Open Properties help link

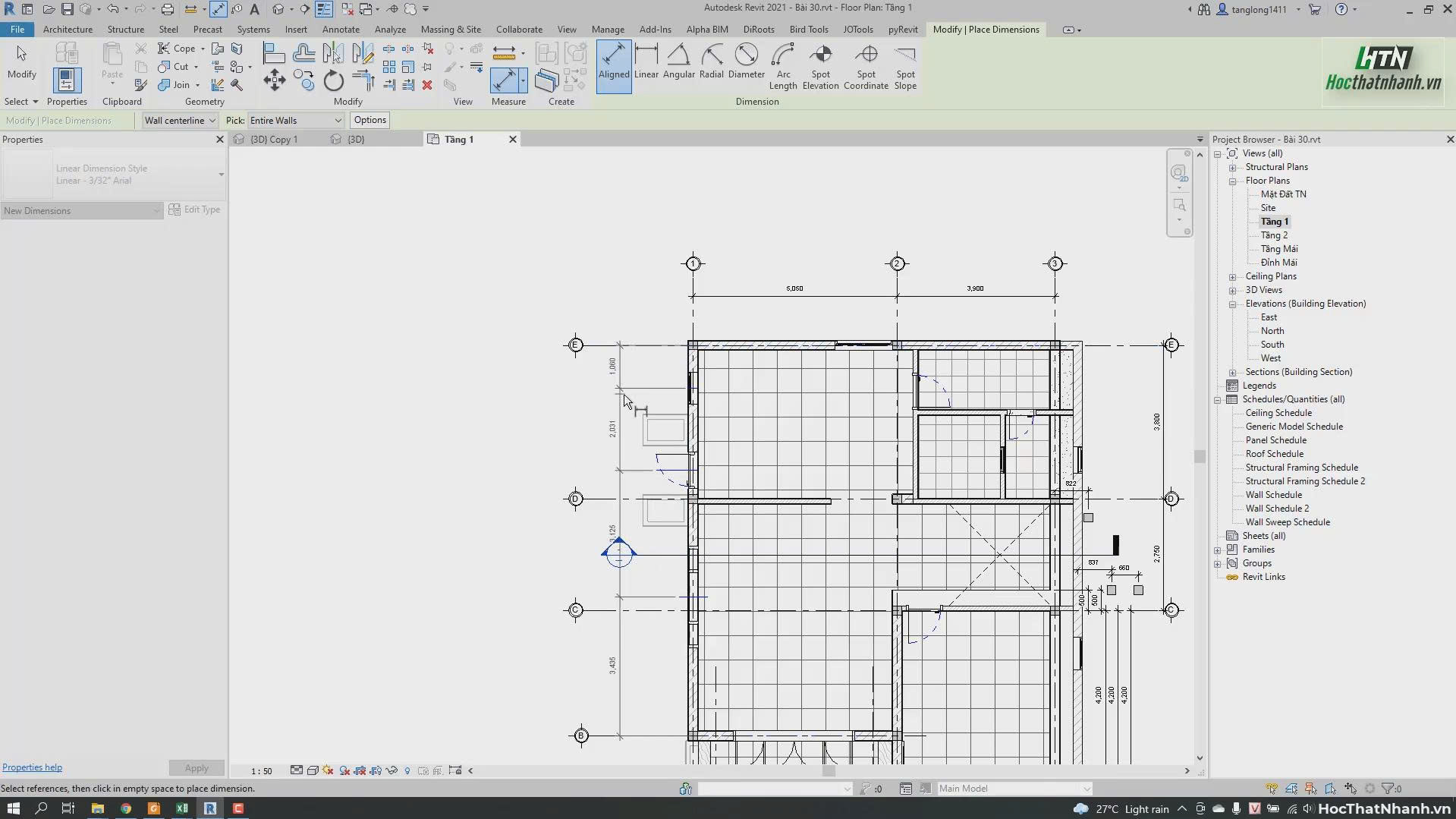(x=32, y=767)
